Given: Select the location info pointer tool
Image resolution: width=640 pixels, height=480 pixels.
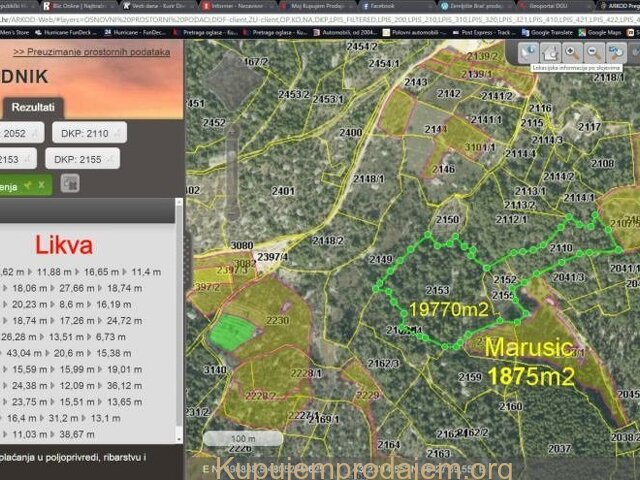Looking at the screenshot, I should coord(529,51).
